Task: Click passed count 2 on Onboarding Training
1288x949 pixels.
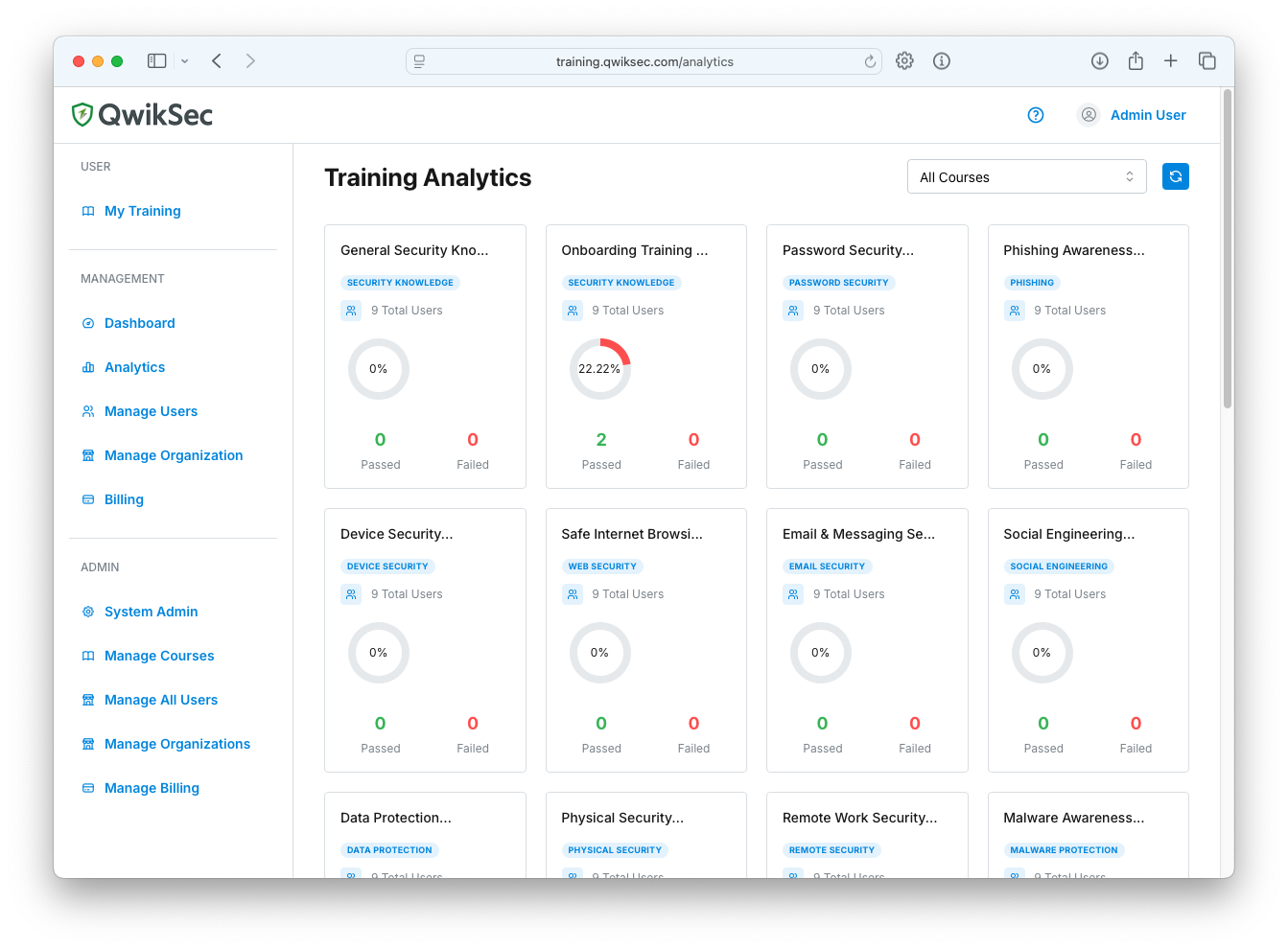Action: click(601, 440)
